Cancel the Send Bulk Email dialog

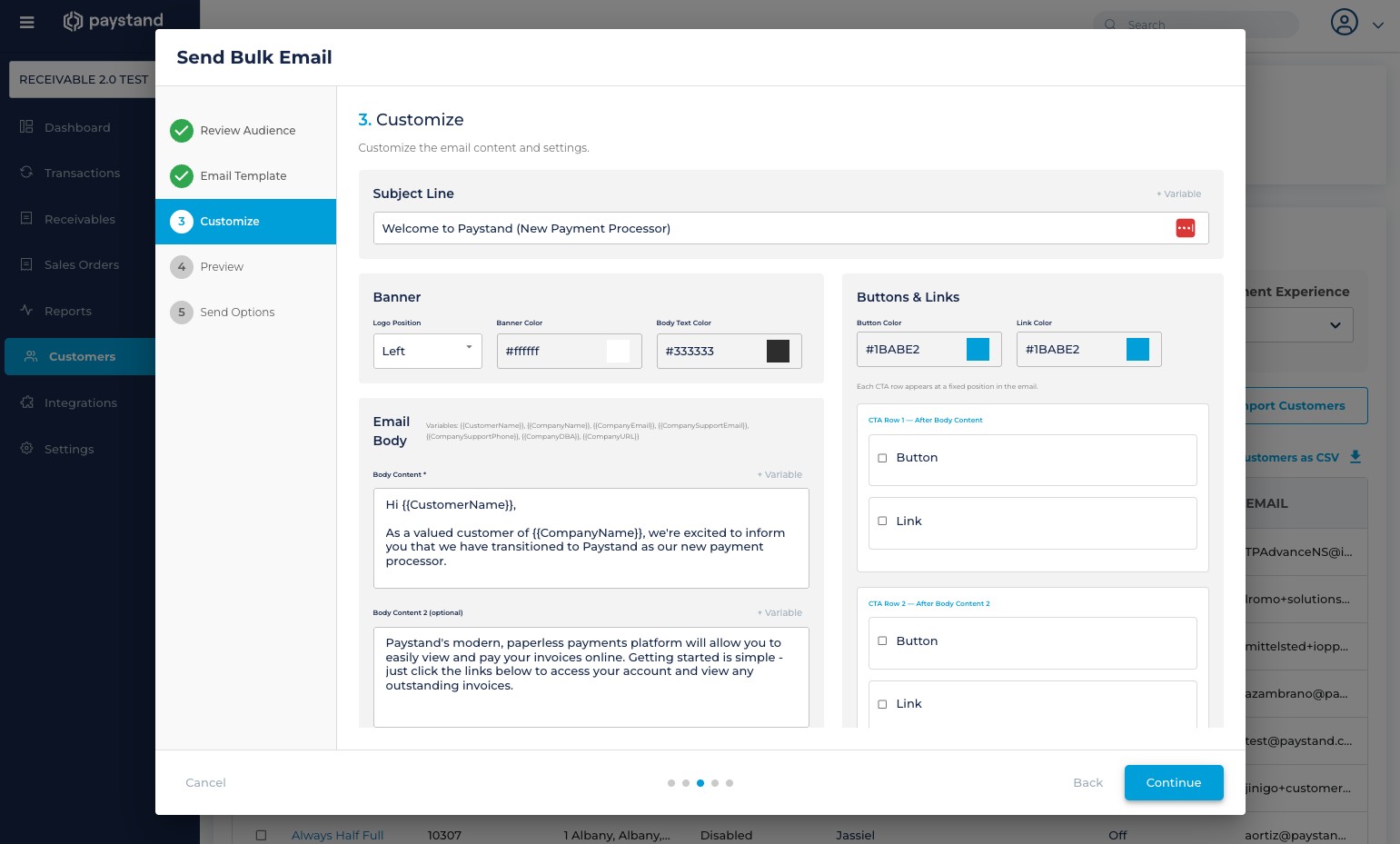click(205, 783)
